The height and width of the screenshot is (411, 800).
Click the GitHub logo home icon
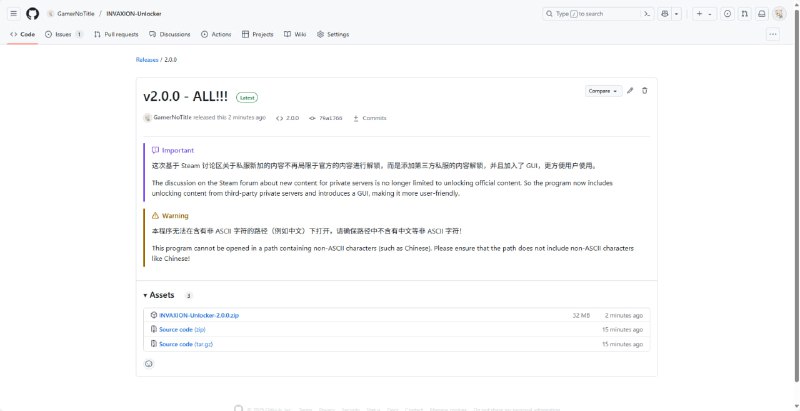click(32, 14)
